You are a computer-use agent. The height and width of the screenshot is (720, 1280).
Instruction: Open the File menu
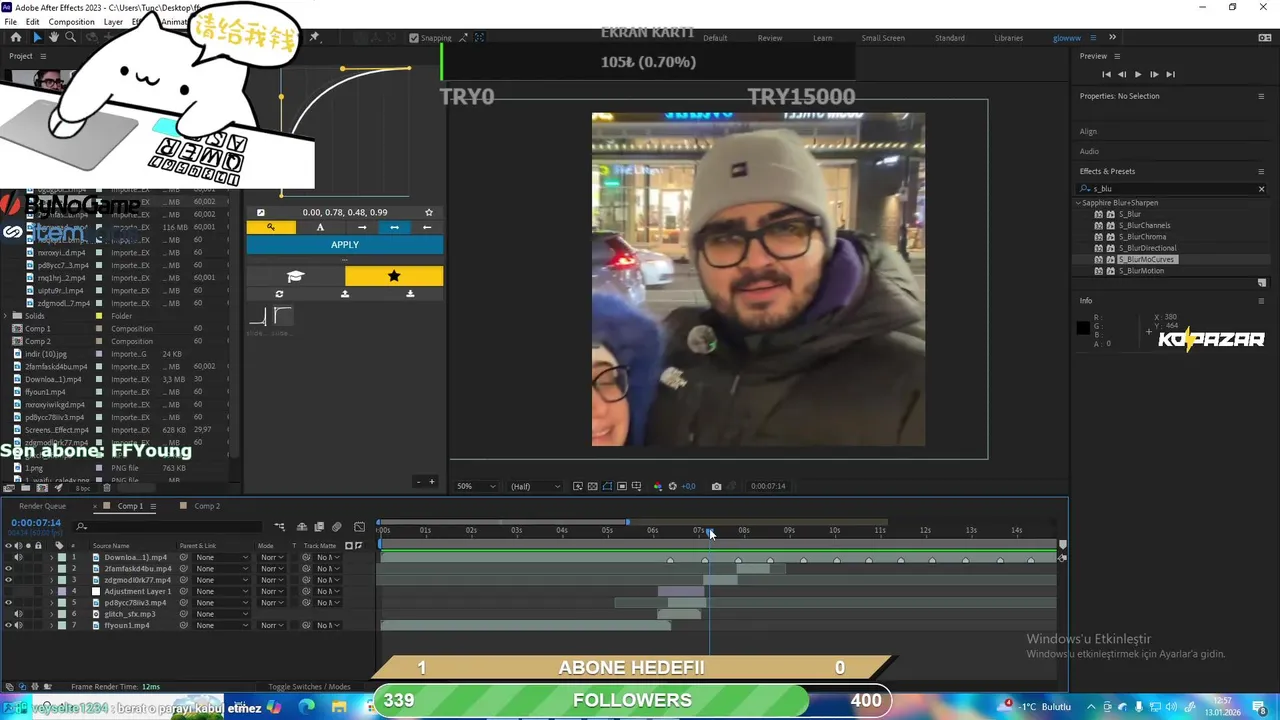10,21
